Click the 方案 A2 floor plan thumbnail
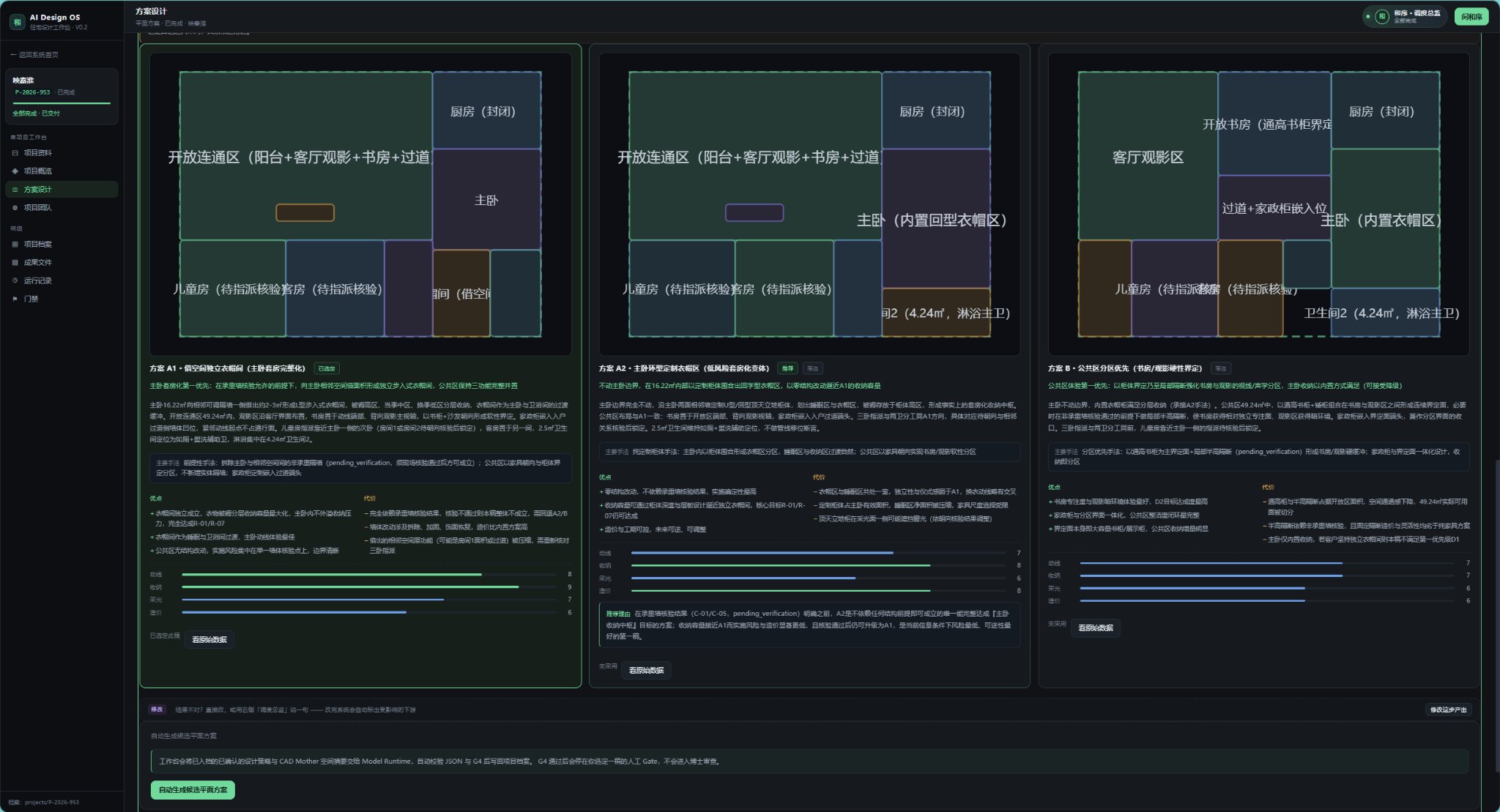Viewport: 1500px width, 812px height. [809, 204]
